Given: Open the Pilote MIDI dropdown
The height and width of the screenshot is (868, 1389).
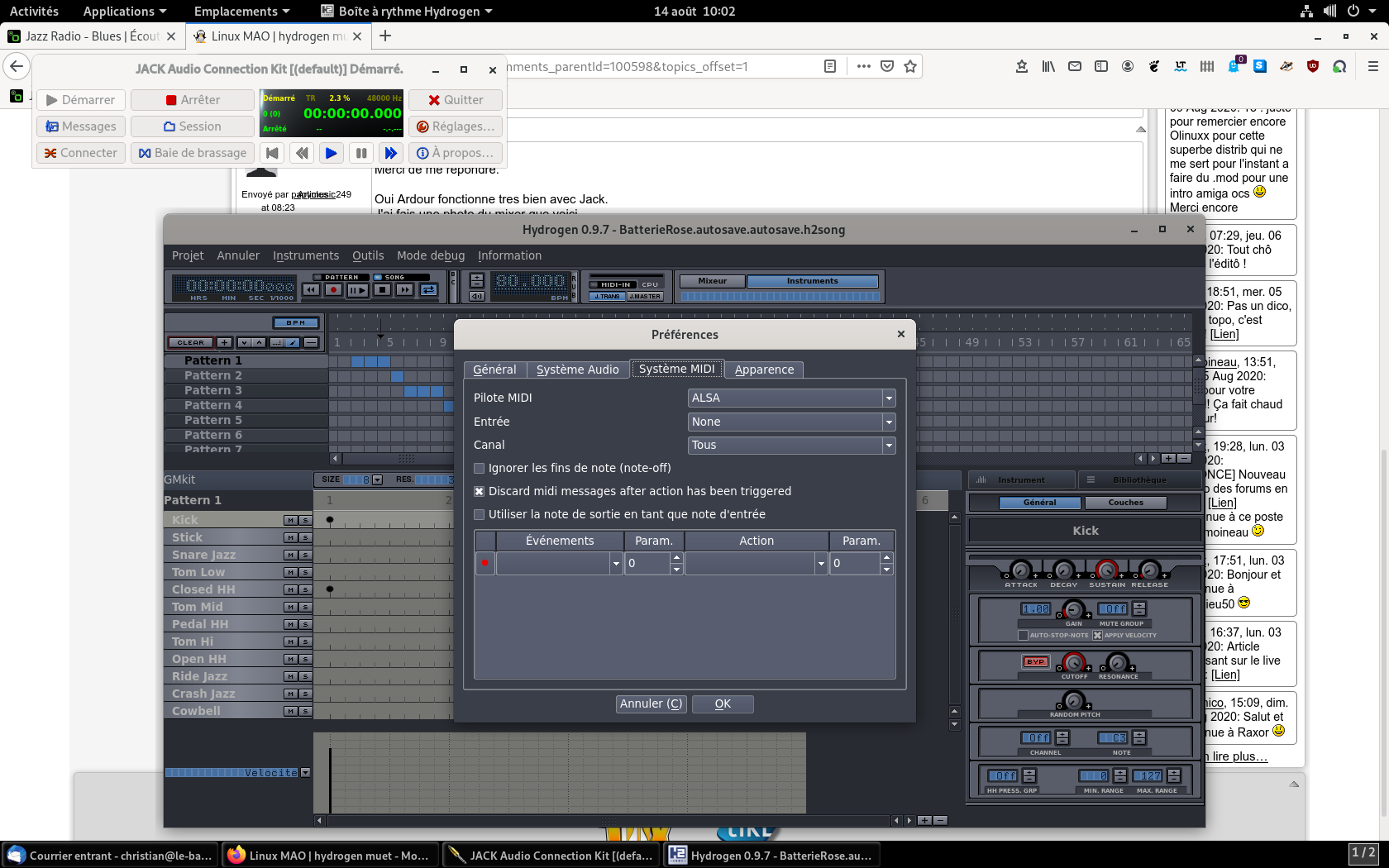Looking at the screenshot, I should click(791, 398).
